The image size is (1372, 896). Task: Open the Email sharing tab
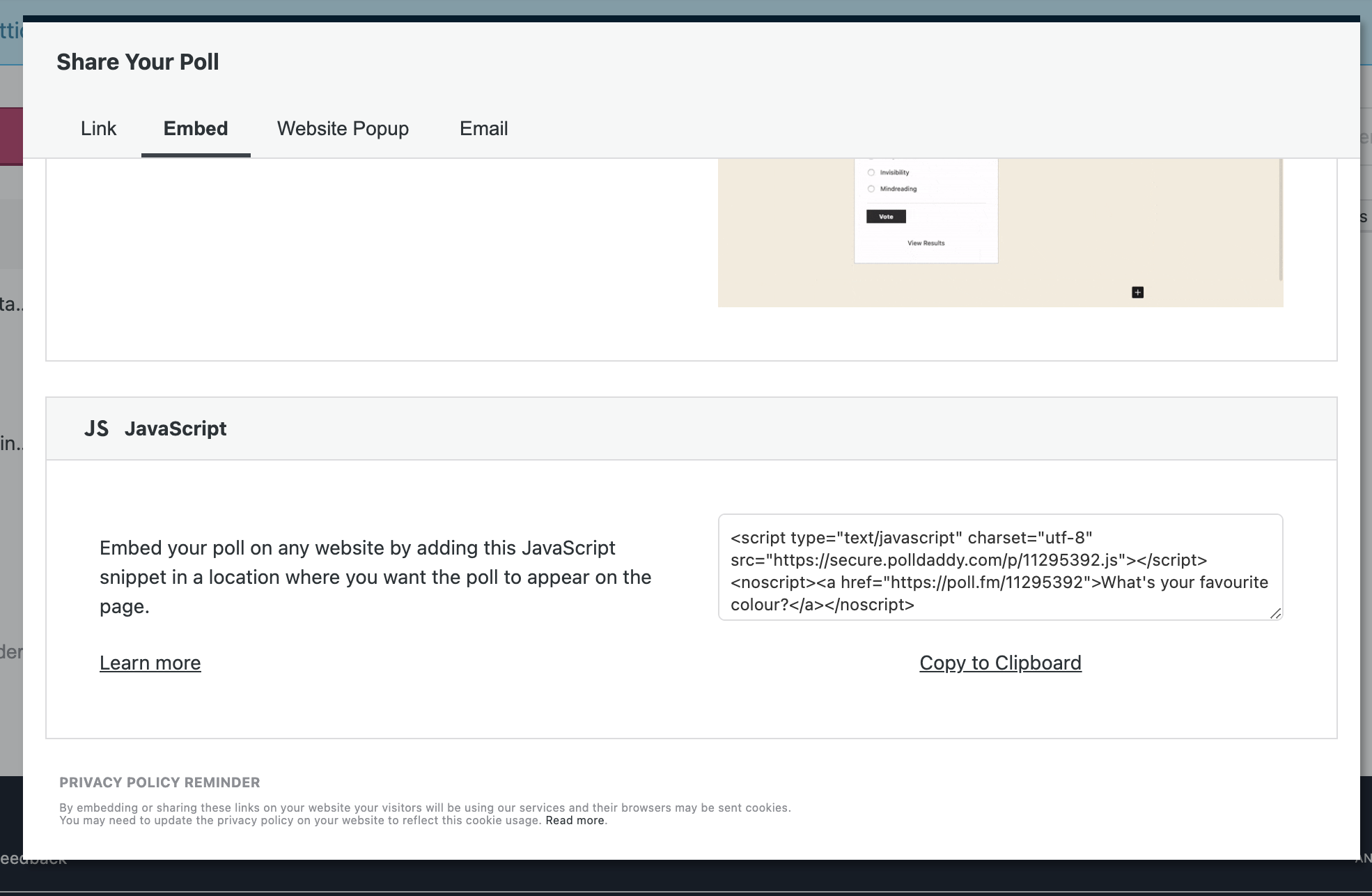tap(483, 128)
